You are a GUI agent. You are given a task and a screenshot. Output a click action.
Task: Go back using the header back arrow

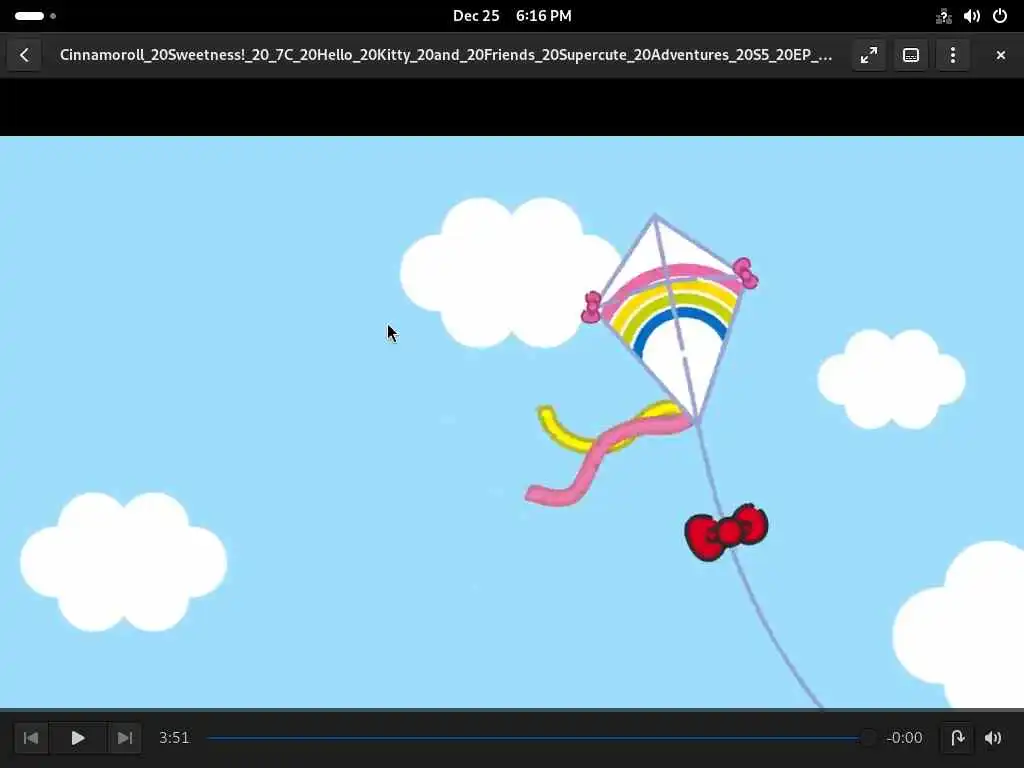24,55
